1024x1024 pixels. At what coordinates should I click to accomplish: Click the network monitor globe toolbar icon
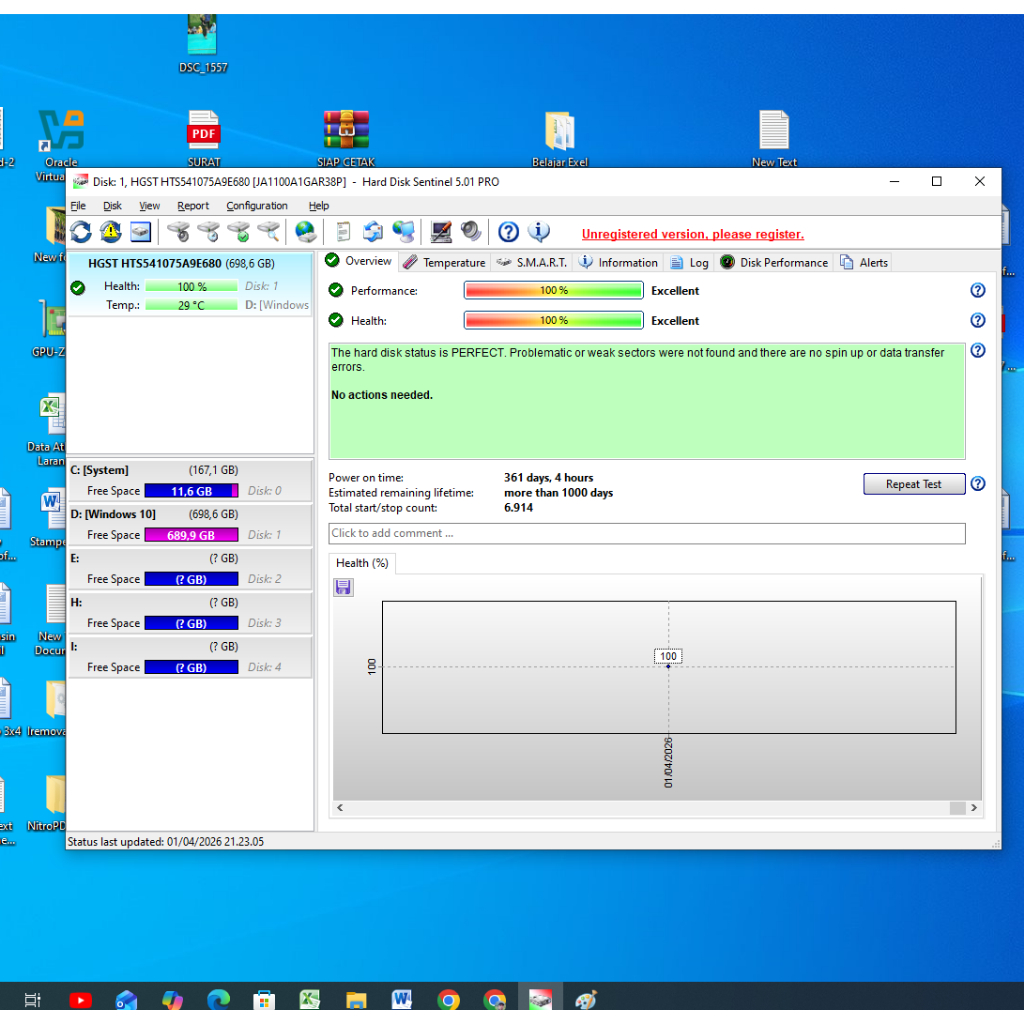tap(404, 232)
